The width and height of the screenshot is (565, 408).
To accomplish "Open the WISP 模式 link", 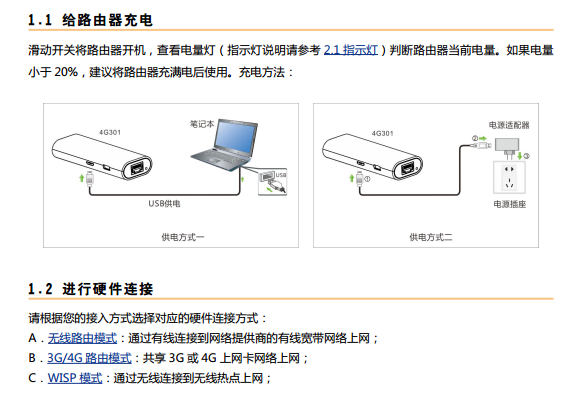I will click(x=75, y=378).
